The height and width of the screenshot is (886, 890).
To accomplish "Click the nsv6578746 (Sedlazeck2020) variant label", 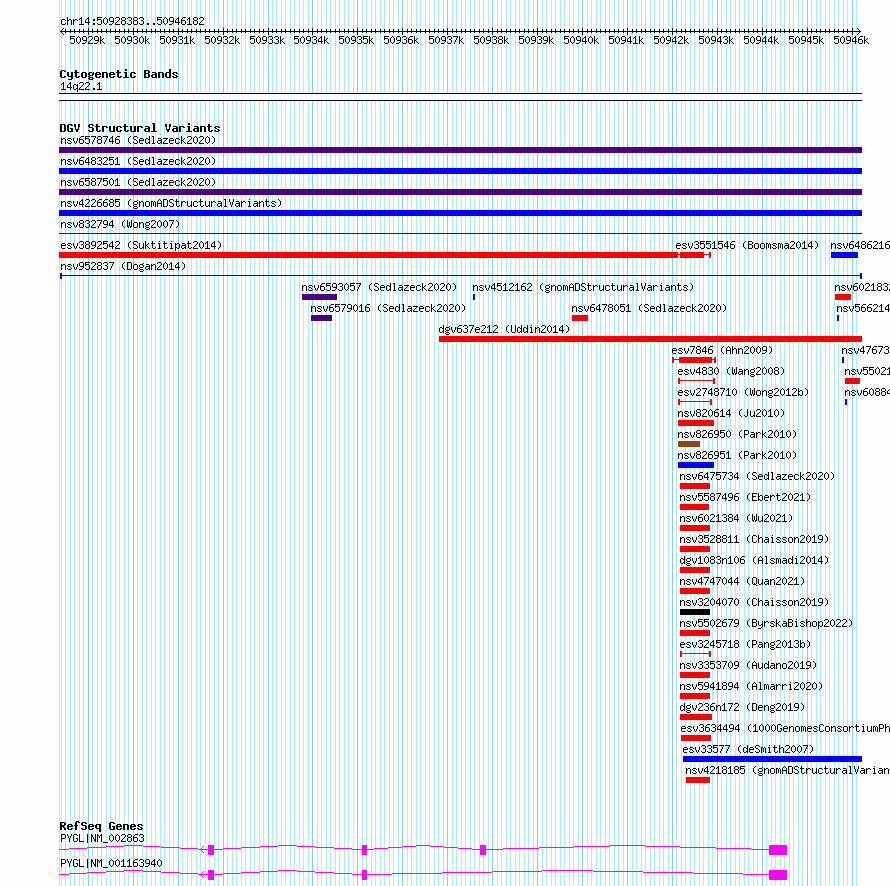I will [x=138, y=140].
